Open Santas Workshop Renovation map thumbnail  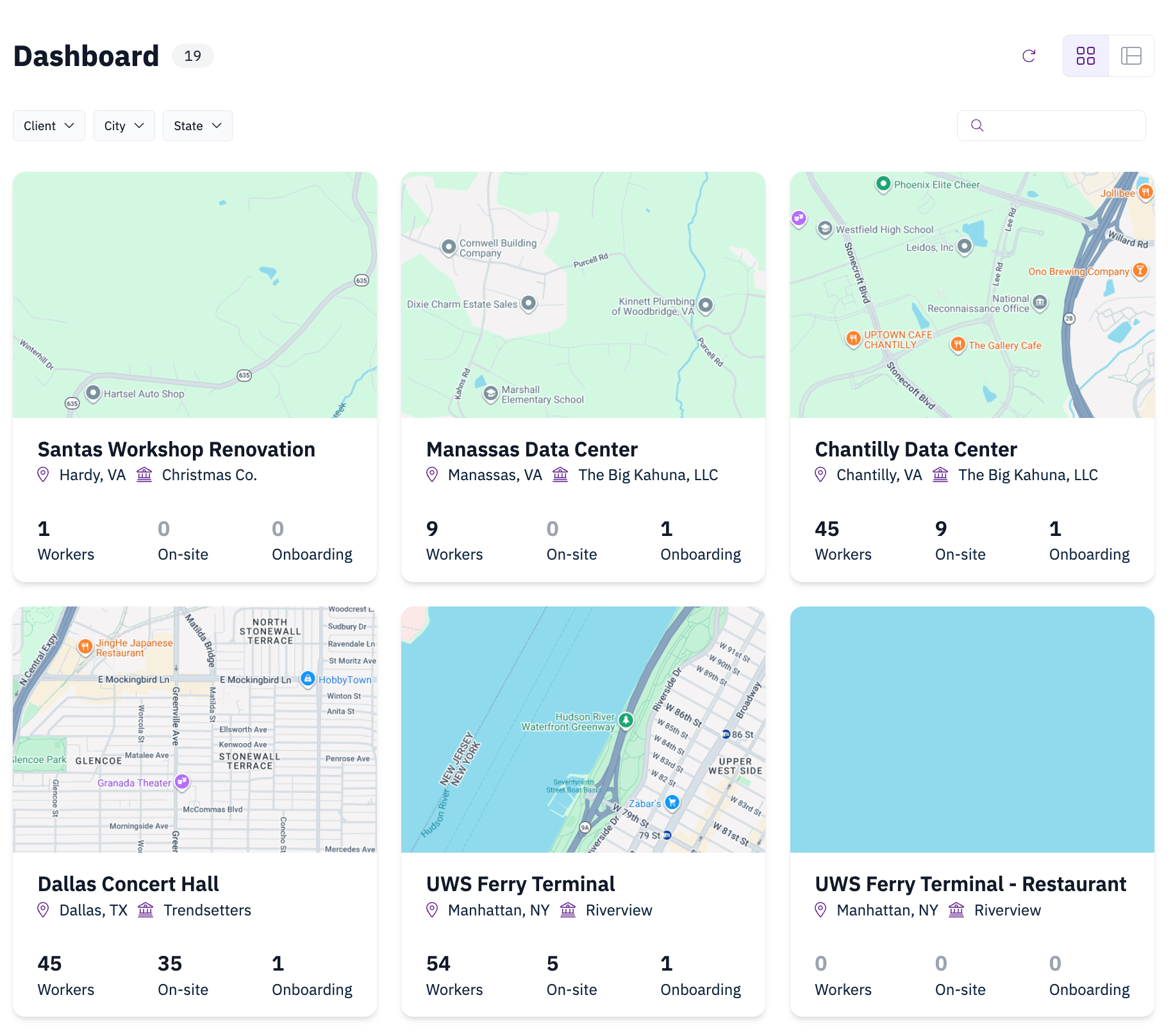(195, 295)
